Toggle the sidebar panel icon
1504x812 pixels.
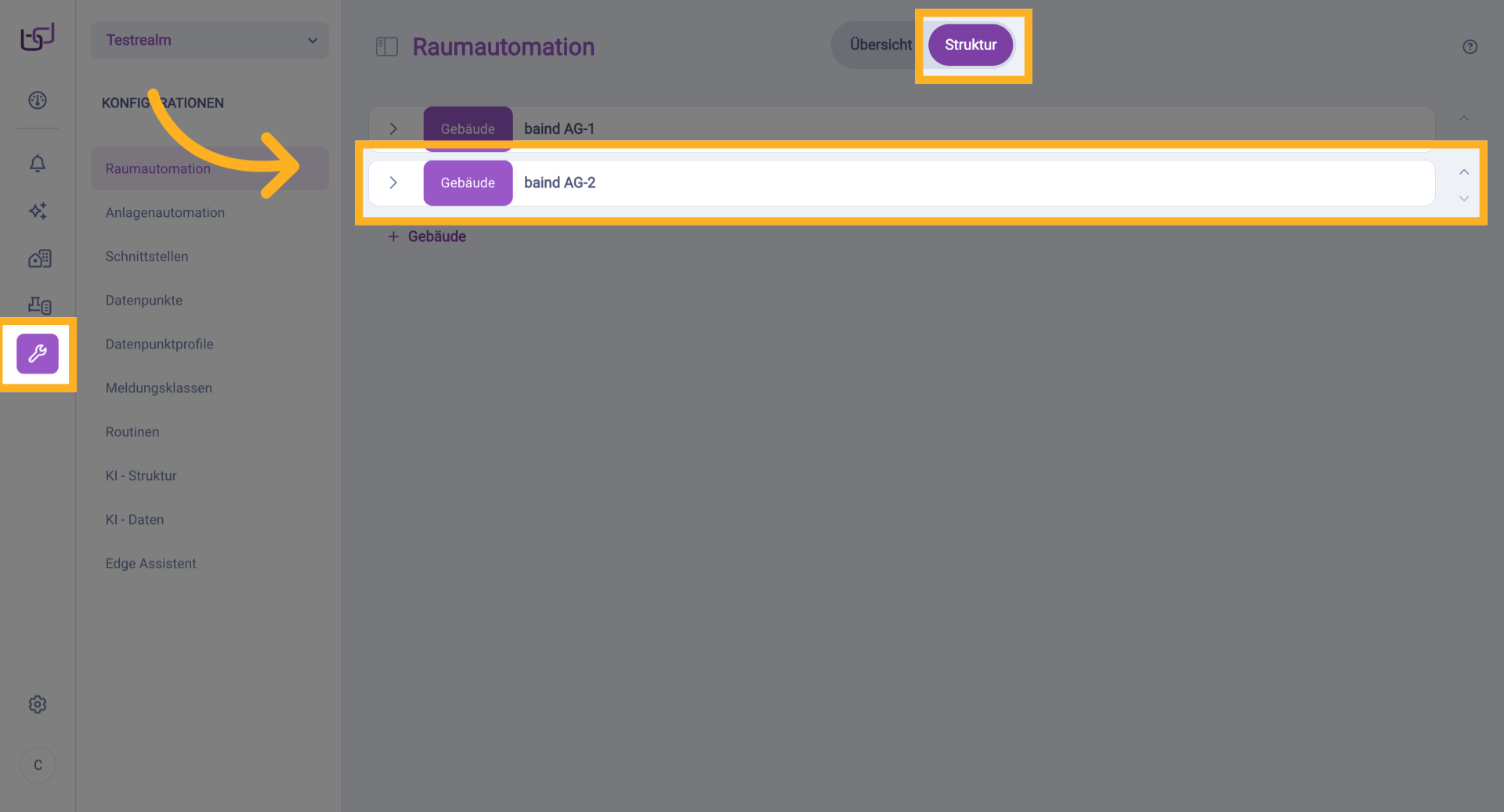387,47
